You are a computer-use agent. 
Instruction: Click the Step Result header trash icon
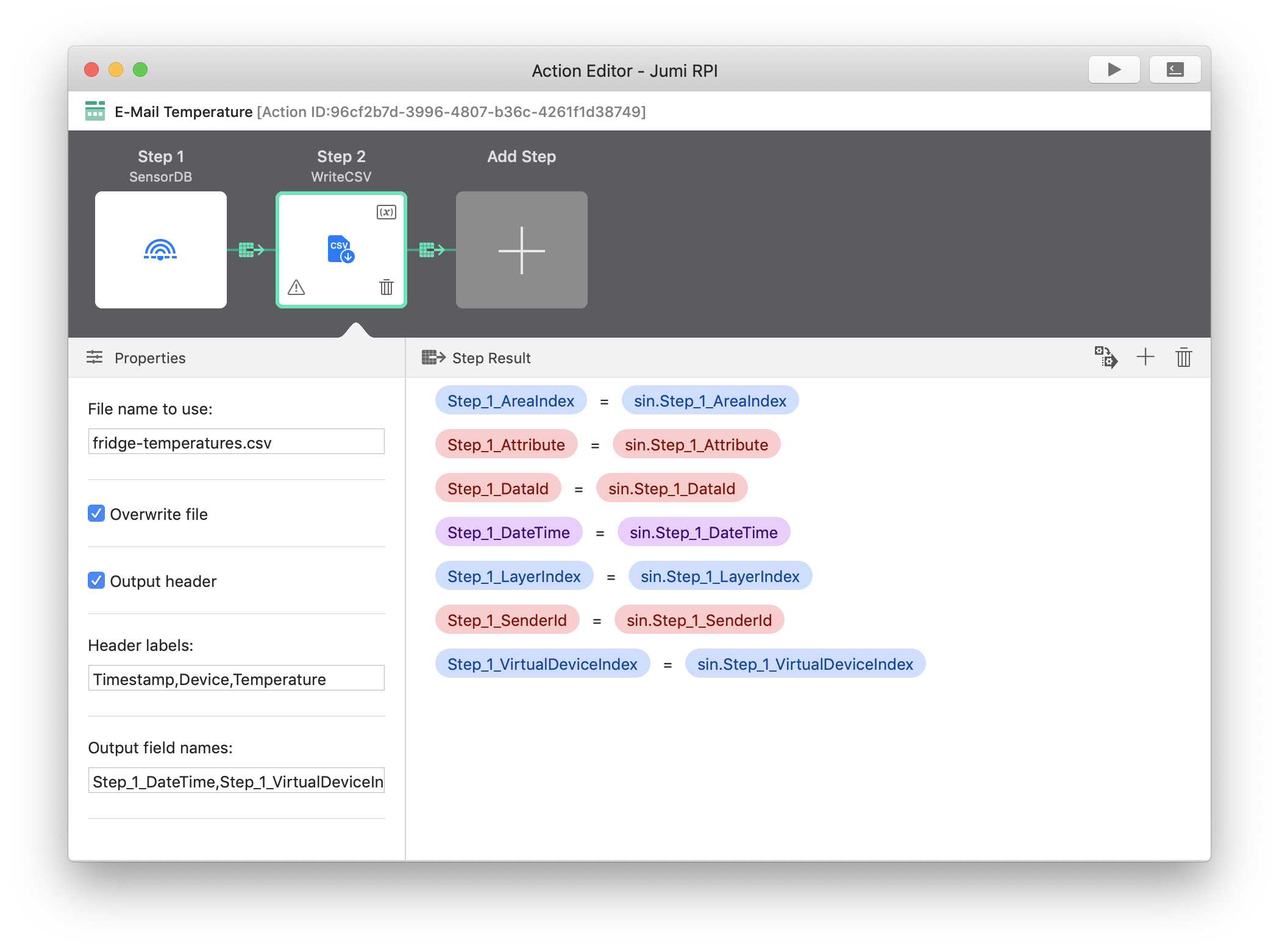pos(1183,357)
